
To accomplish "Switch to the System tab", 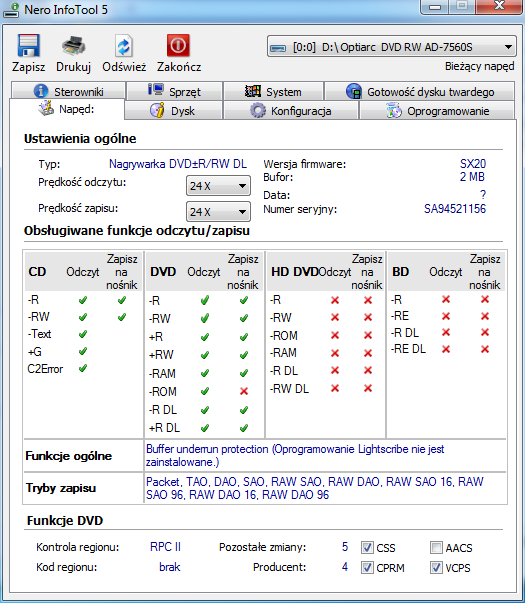I will click(x=273, y=91).
